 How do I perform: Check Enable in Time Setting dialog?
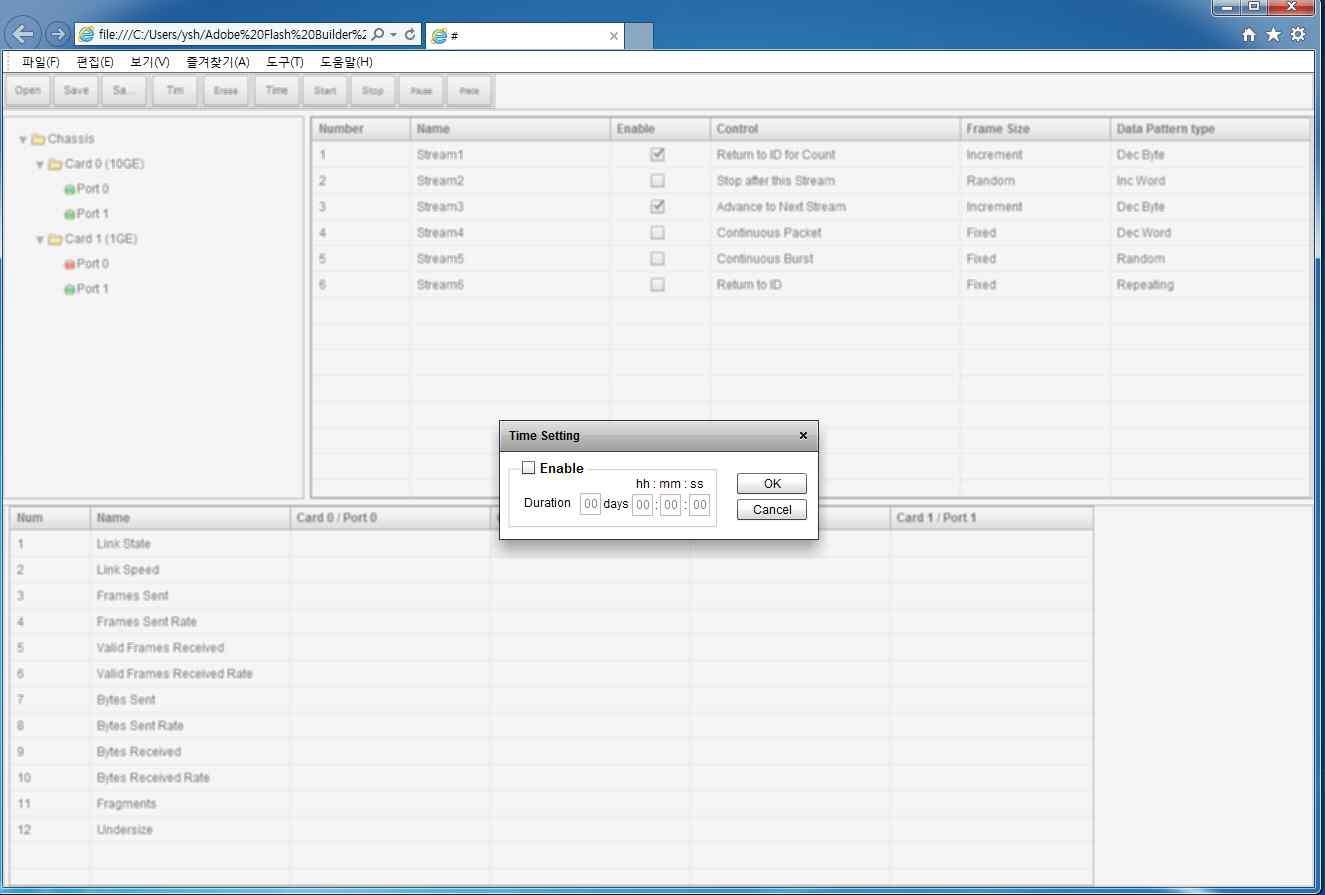529,468
